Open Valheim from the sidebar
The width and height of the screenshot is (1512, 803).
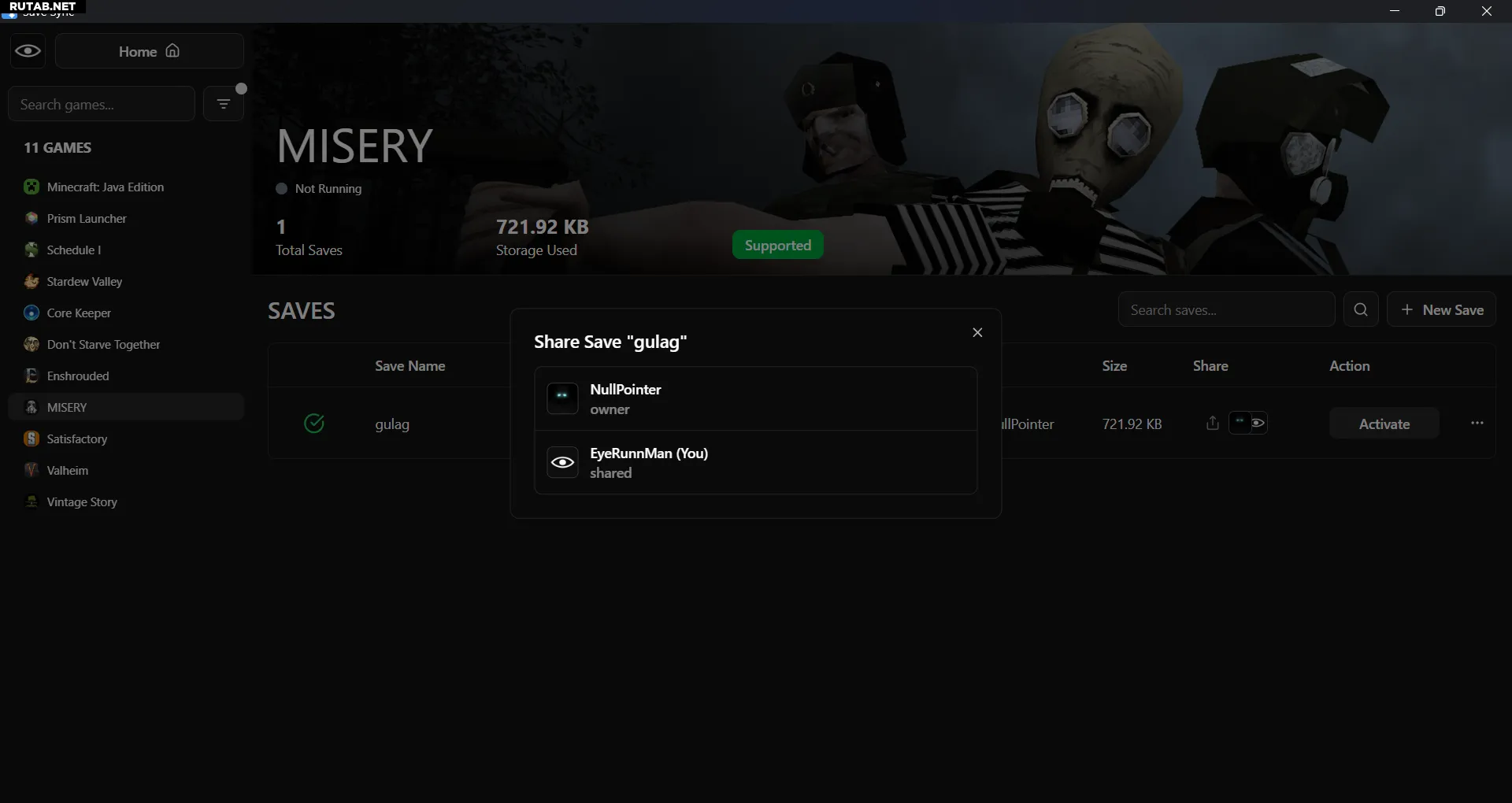(x=67, y=471)
